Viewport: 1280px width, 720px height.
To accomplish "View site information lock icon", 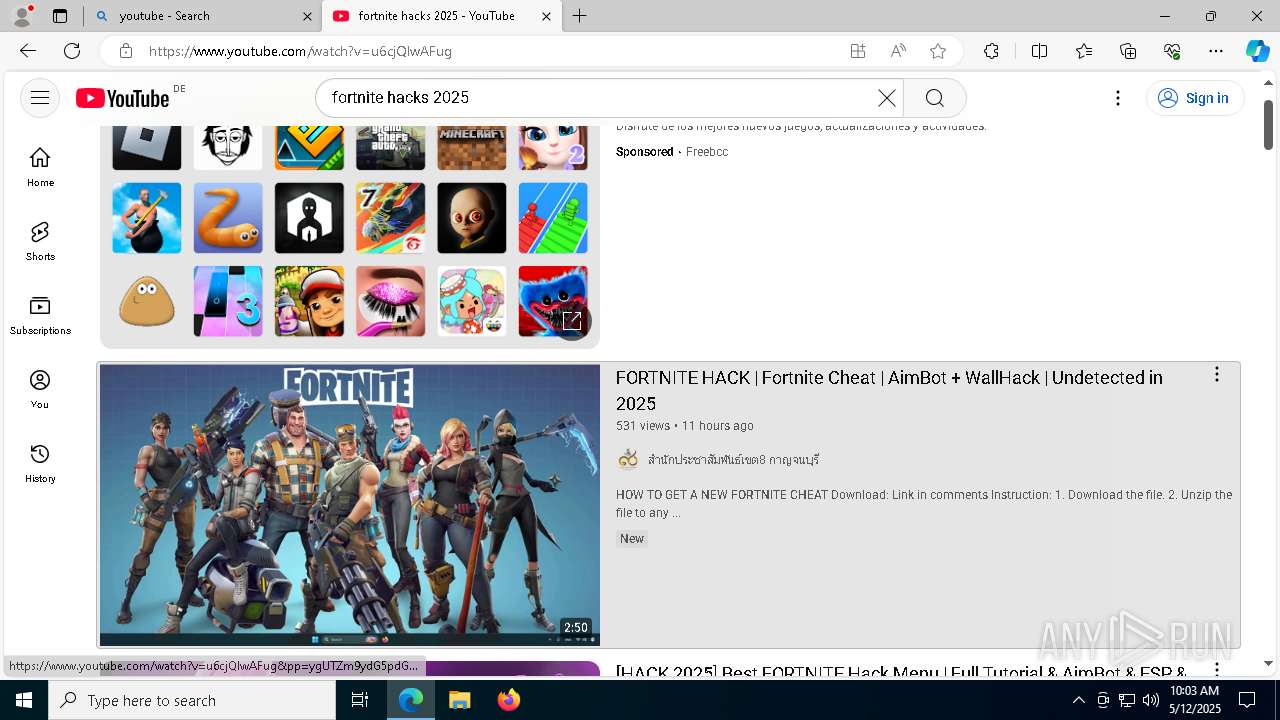I will 125,51.
